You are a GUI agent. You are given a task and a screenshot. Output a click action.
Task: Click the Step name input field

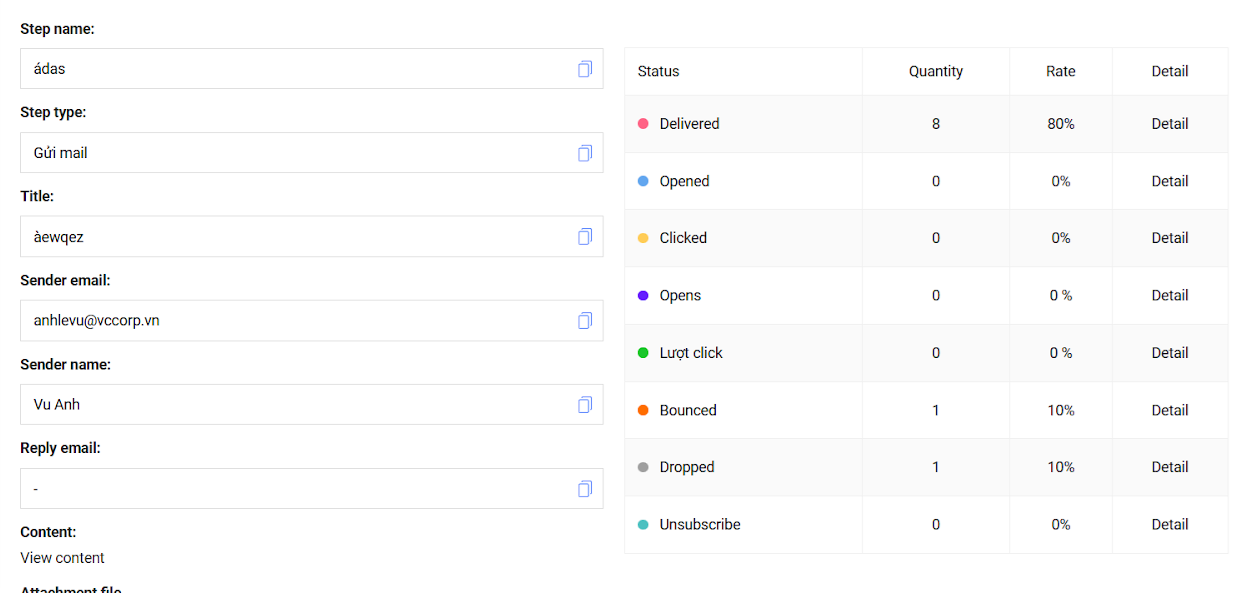(311, 69)
